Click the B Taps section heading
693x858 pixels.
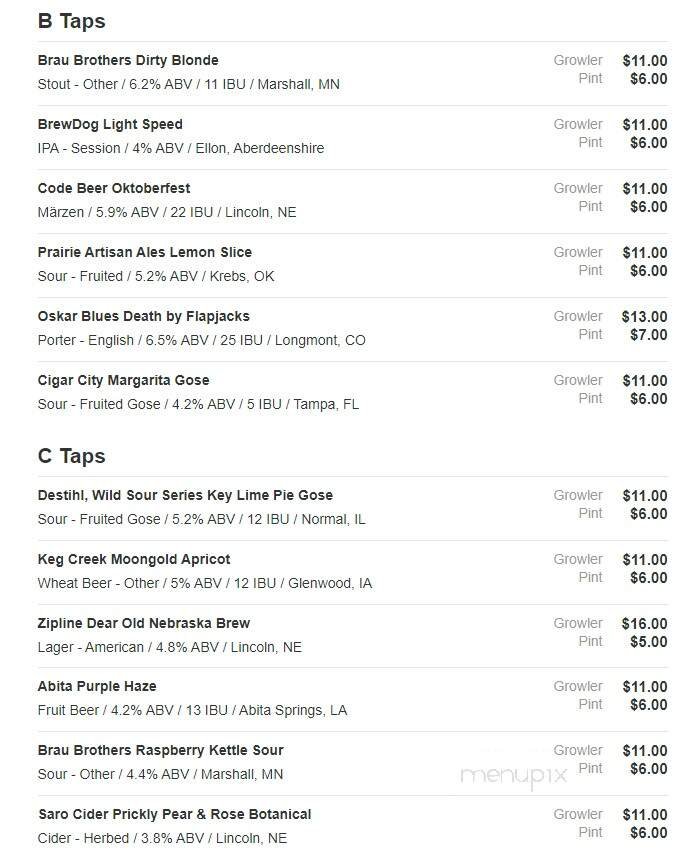(71, 21)
